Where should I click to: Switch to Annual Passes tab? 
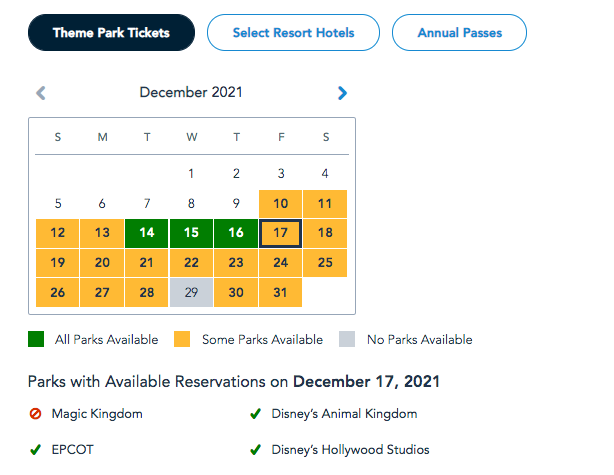459,33
